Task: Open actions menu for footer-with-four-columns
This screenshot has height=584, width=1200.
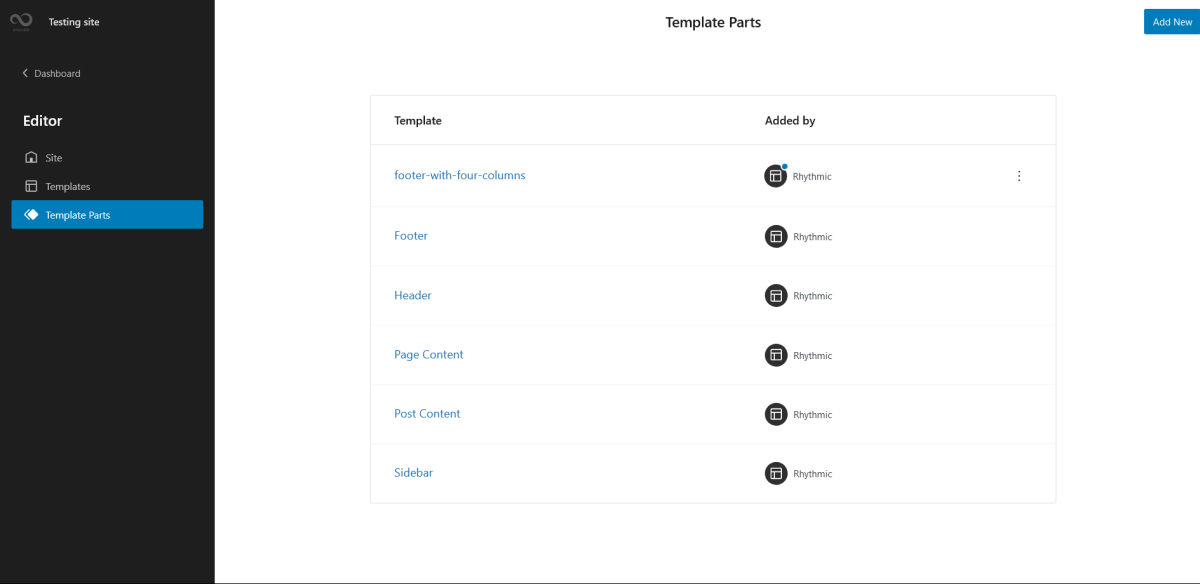Action: pos(1019,176)
